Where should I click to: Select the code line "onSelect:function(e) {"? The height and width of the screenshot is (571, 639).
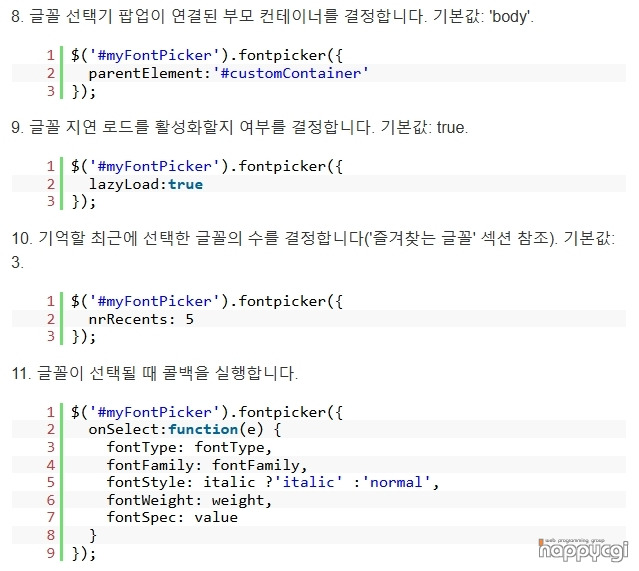tap(185, 430)
